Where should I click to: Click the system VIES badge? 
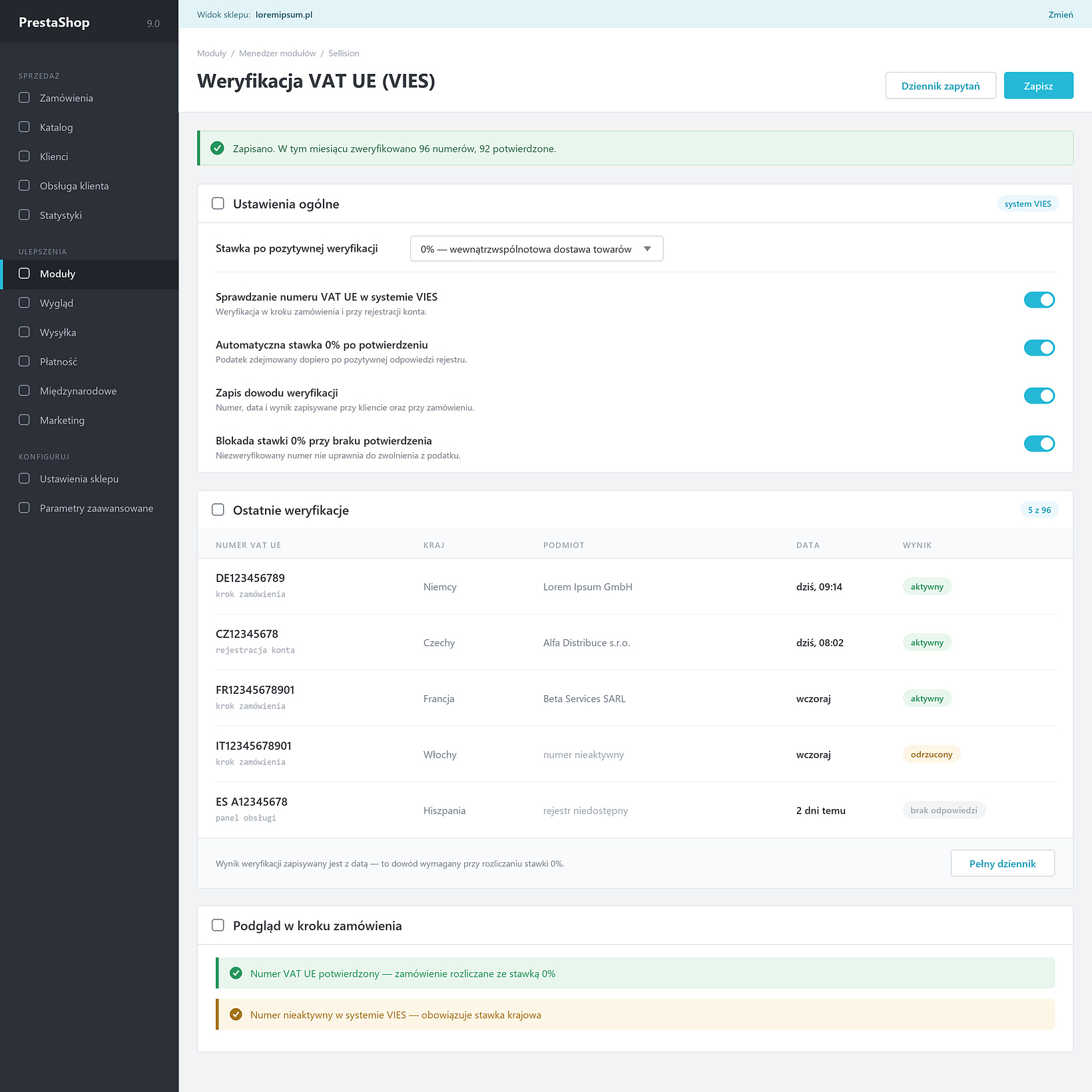point(1027,204)
